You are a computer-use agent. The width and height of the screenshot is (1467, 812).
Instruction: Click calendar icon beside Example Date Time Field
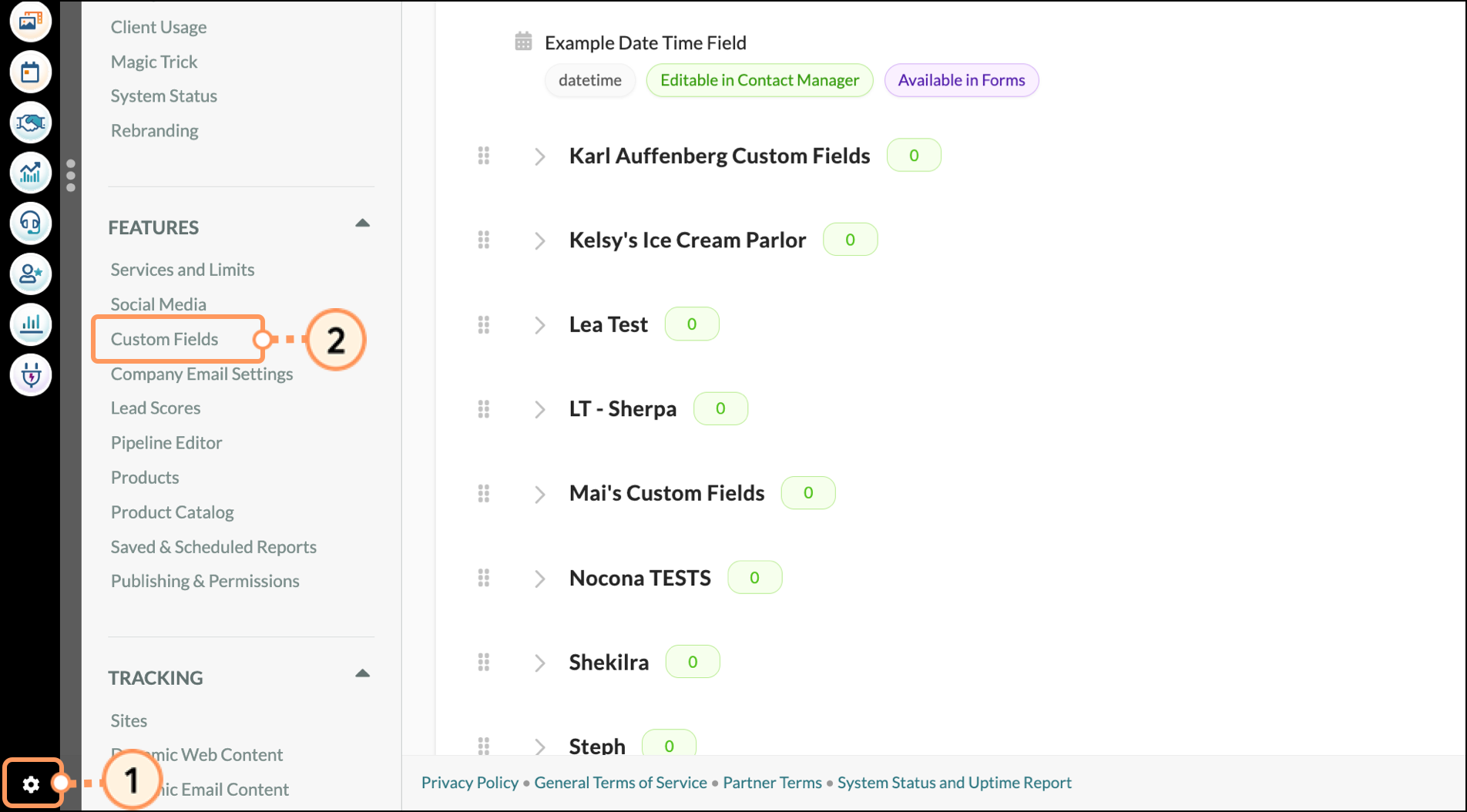click(x=523, y=42)
